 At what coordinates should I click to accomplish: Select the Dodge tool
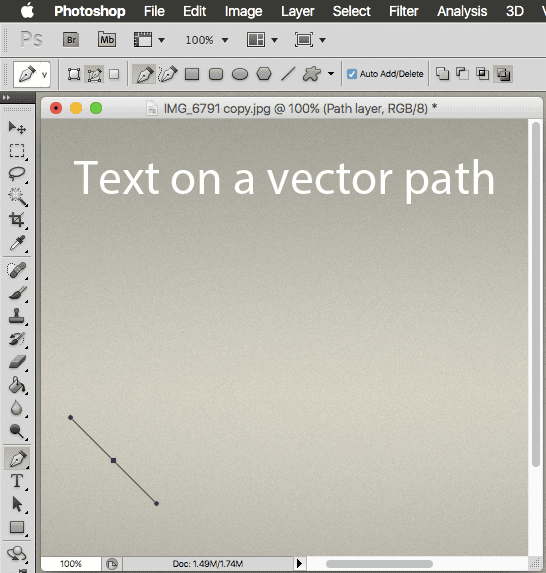17,431
